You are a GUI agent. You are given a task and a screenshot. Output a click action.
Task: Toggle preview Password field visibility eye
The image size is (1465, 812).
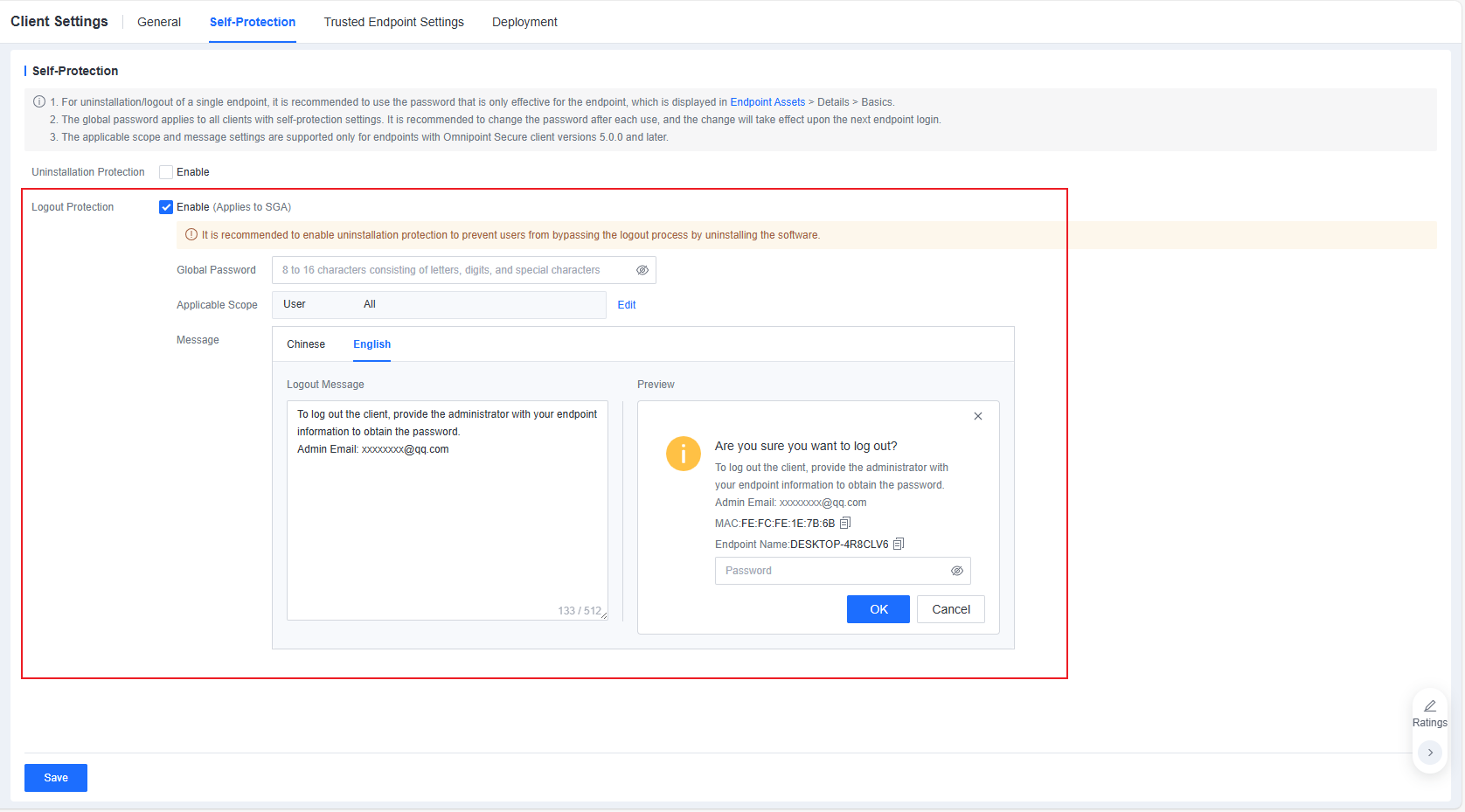click(957, 571)
